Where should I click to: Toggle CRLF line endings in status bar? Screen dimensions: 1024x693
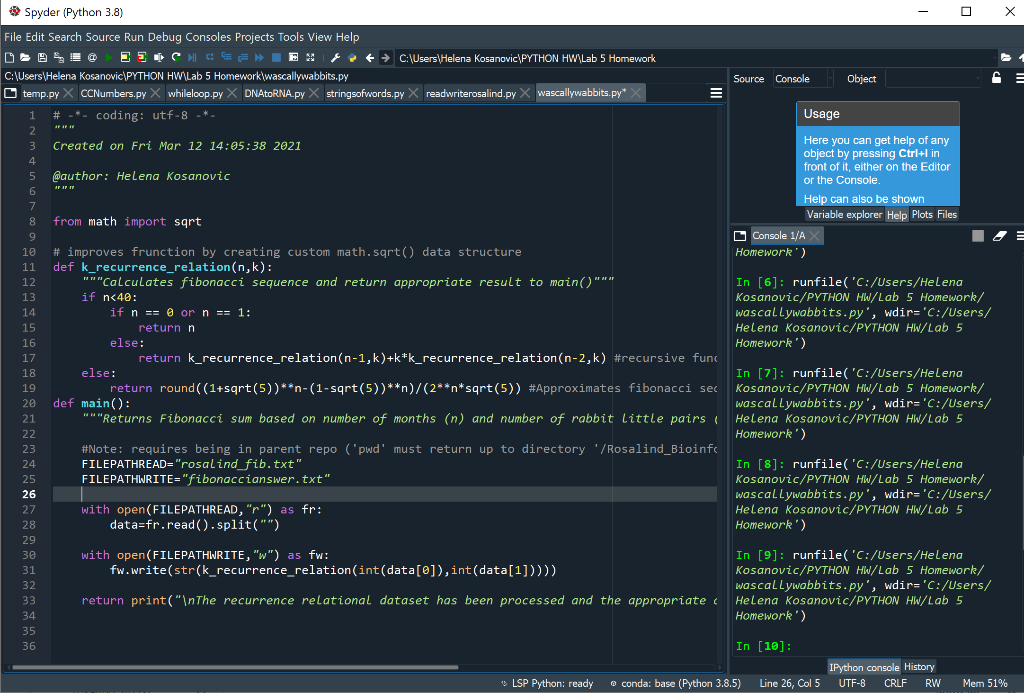pos(898,683)
